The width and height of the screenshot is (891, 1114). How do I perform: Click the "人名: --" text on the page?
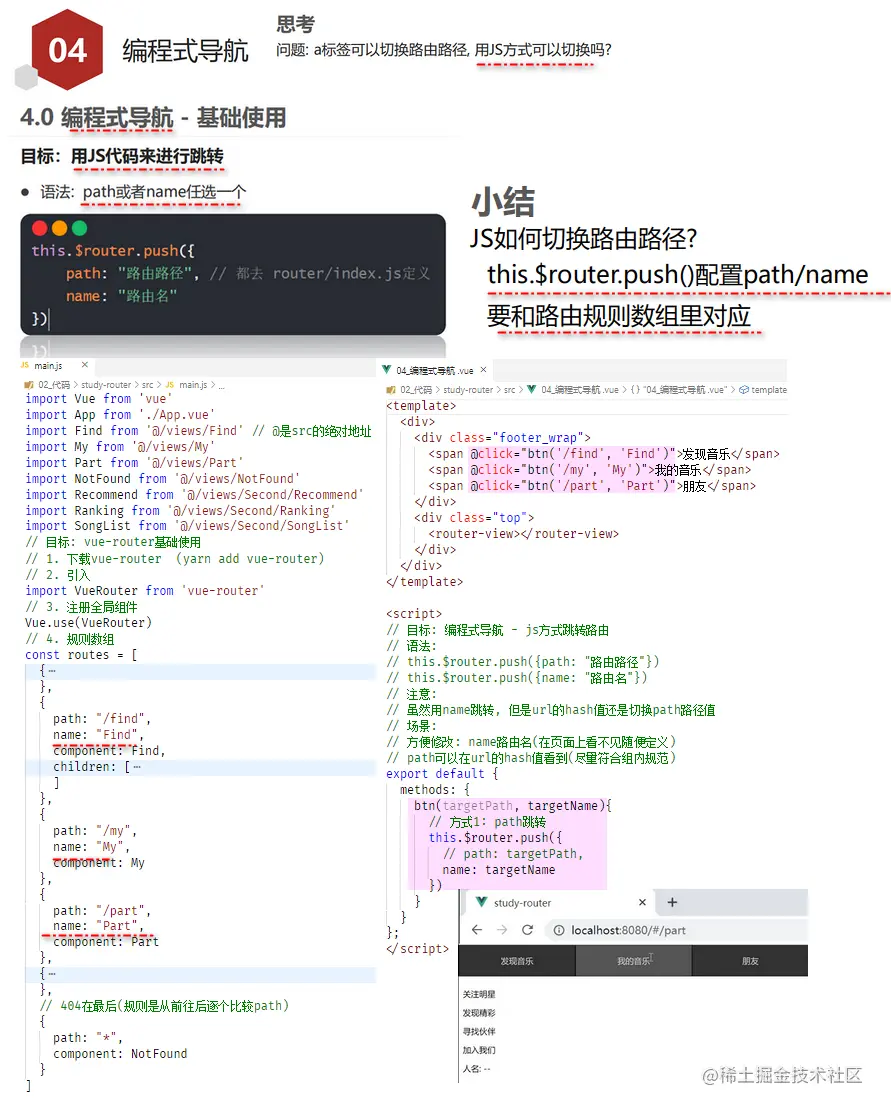tap(476, 1068)
